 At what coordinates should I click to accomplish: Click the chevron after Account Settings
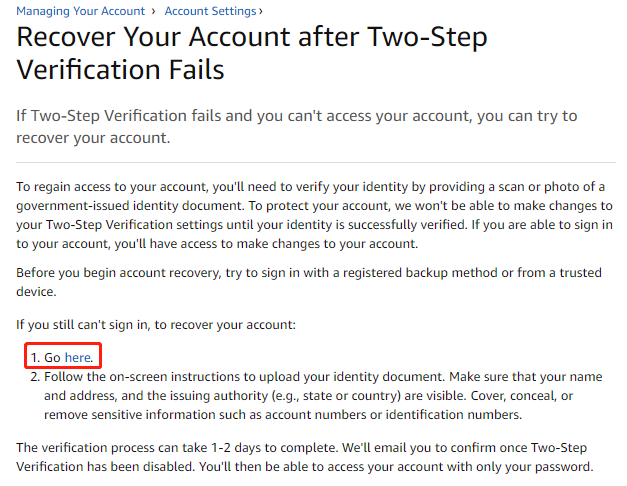260,11
